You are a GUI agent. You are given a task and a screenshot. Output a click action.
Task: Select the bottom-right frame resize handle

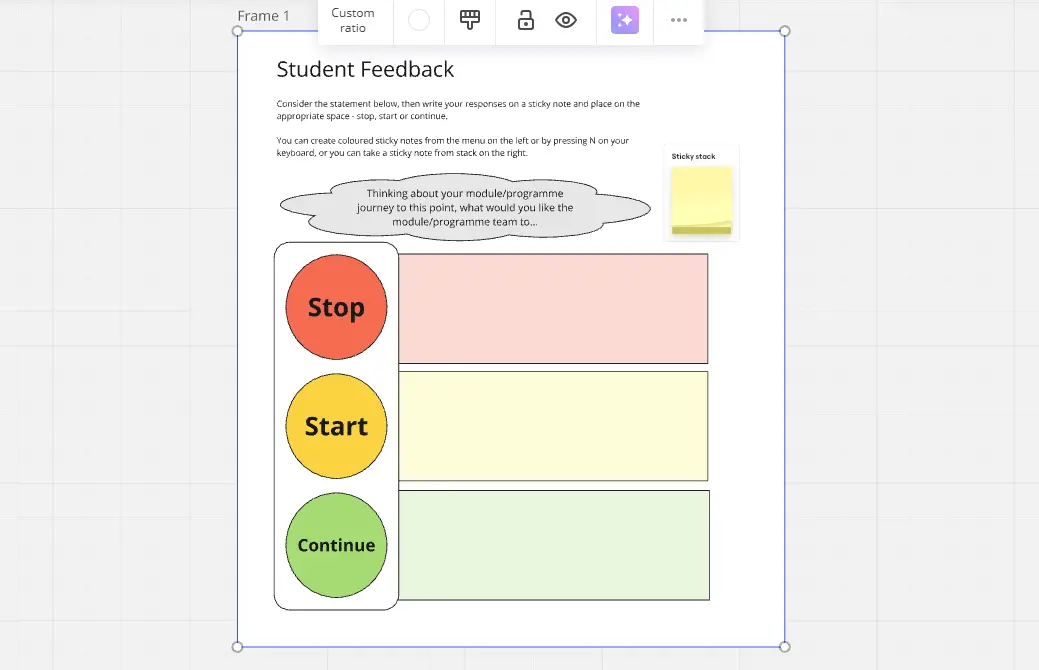(x=784, y=646)
